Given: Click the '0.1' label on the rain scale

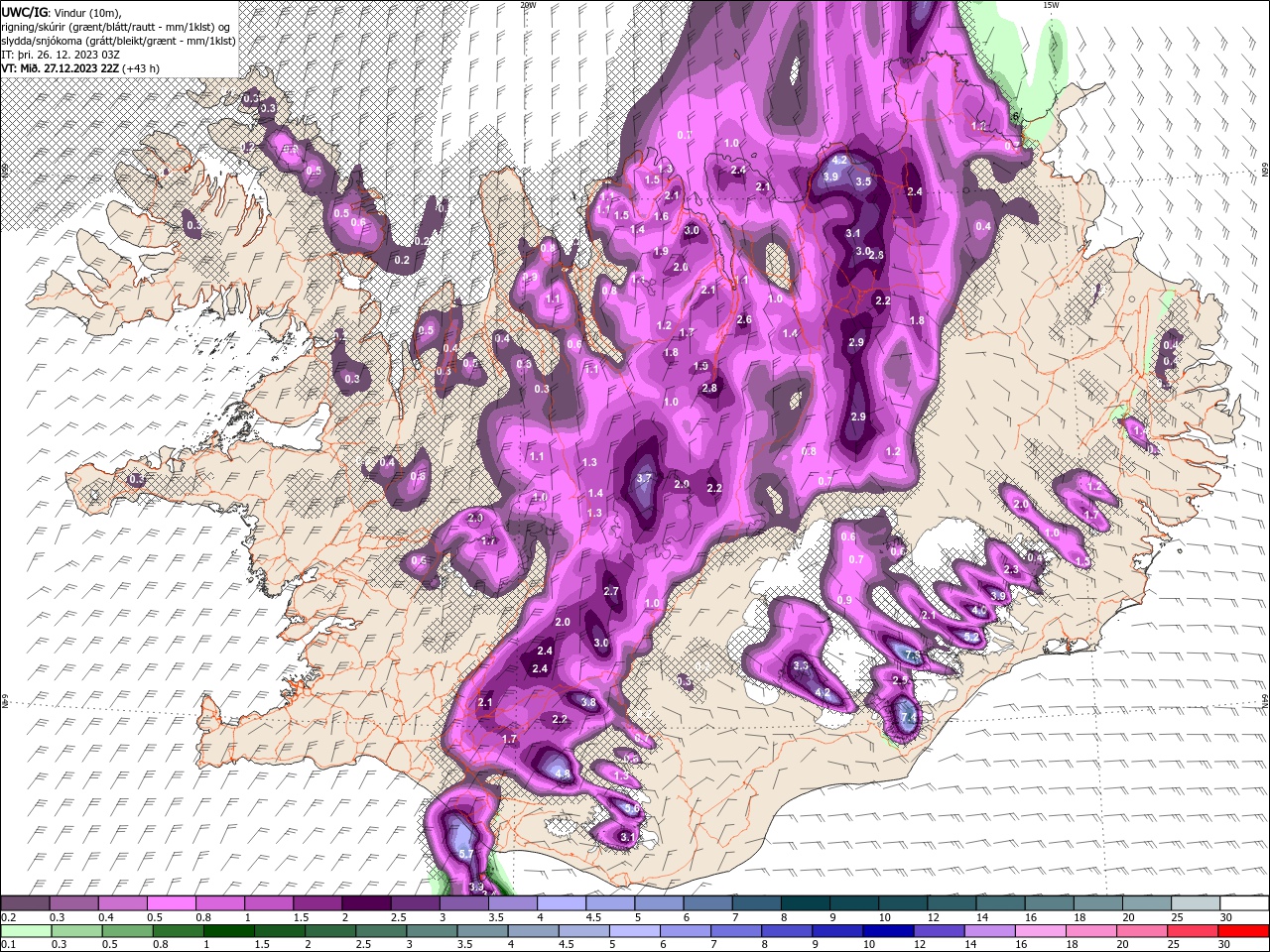Looking at the screenshot, I should pos(8,944).
